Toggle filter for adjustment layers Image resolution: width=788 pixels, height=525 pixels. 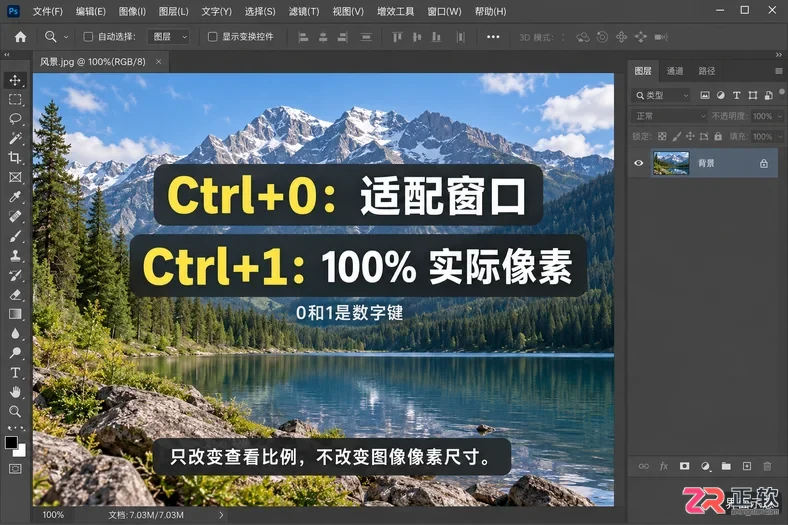(x=721, y=95)
